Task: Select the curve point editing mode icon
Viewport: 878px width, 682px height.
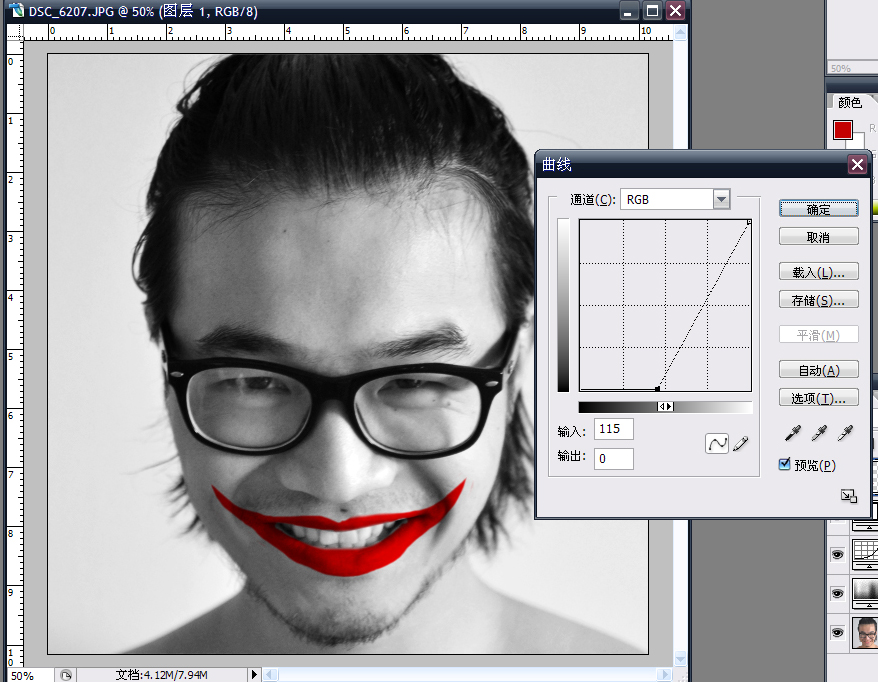Action: click(x=717, y=443)
